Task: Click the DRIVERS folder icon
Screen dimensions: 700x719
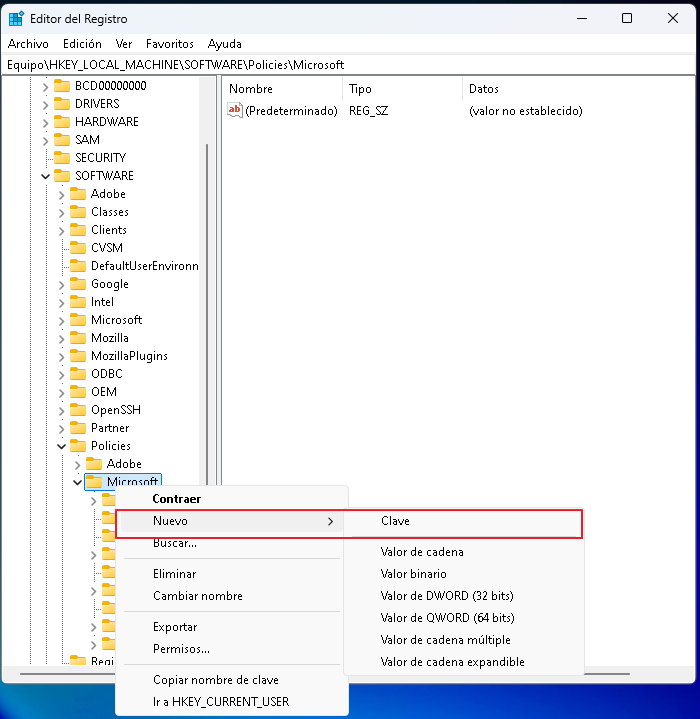Action: 62,104
